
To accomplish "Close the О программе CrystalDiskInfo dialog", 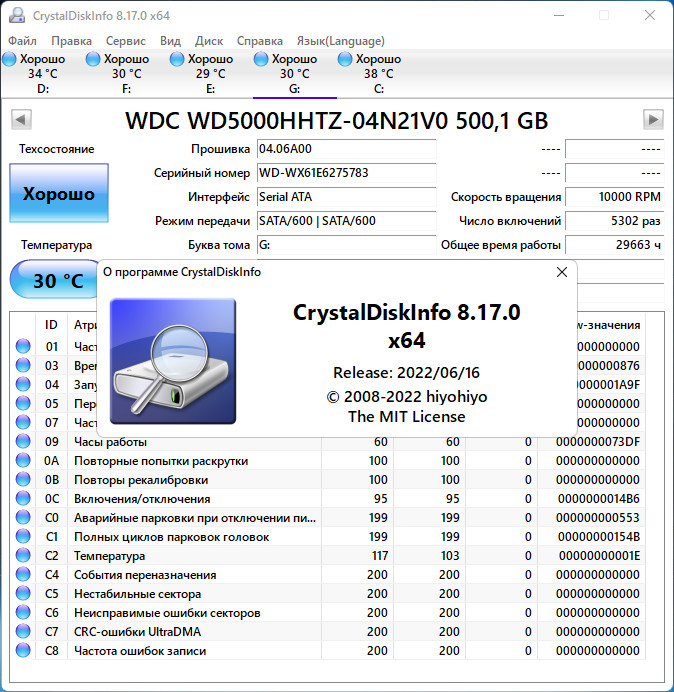I will pyautogui.click(x=562, y=272).
